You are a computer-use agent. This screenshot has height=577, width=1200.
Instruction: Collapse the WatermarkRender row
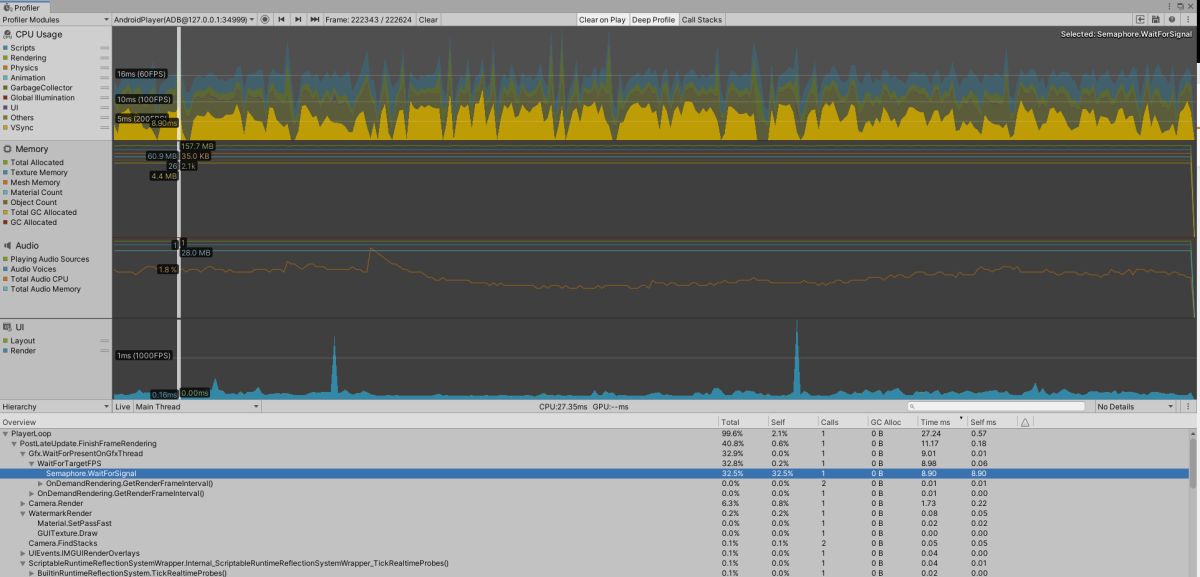point(23,513)
